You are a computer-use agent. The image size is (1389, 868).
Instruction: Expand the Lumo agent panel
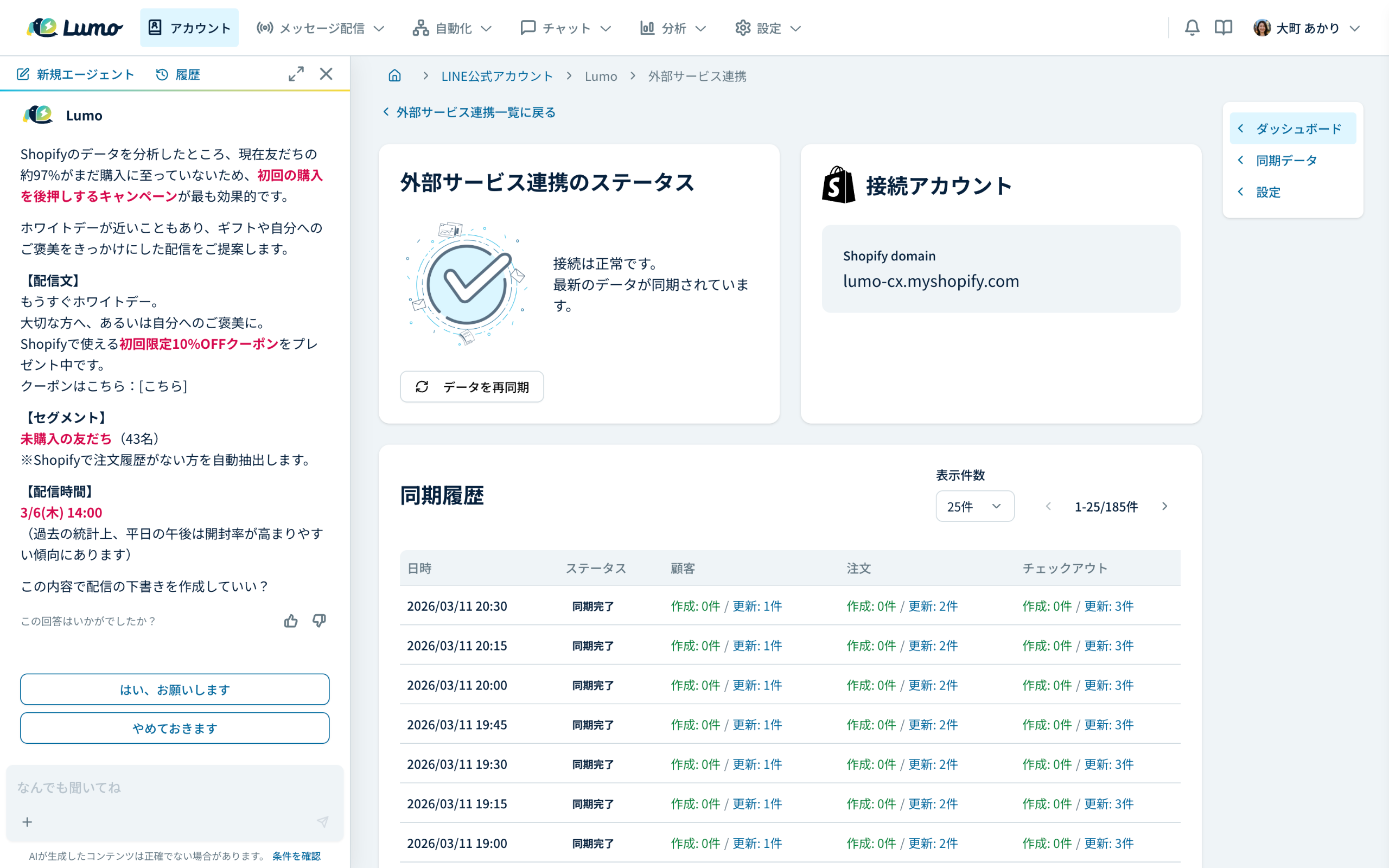(296, 74)
